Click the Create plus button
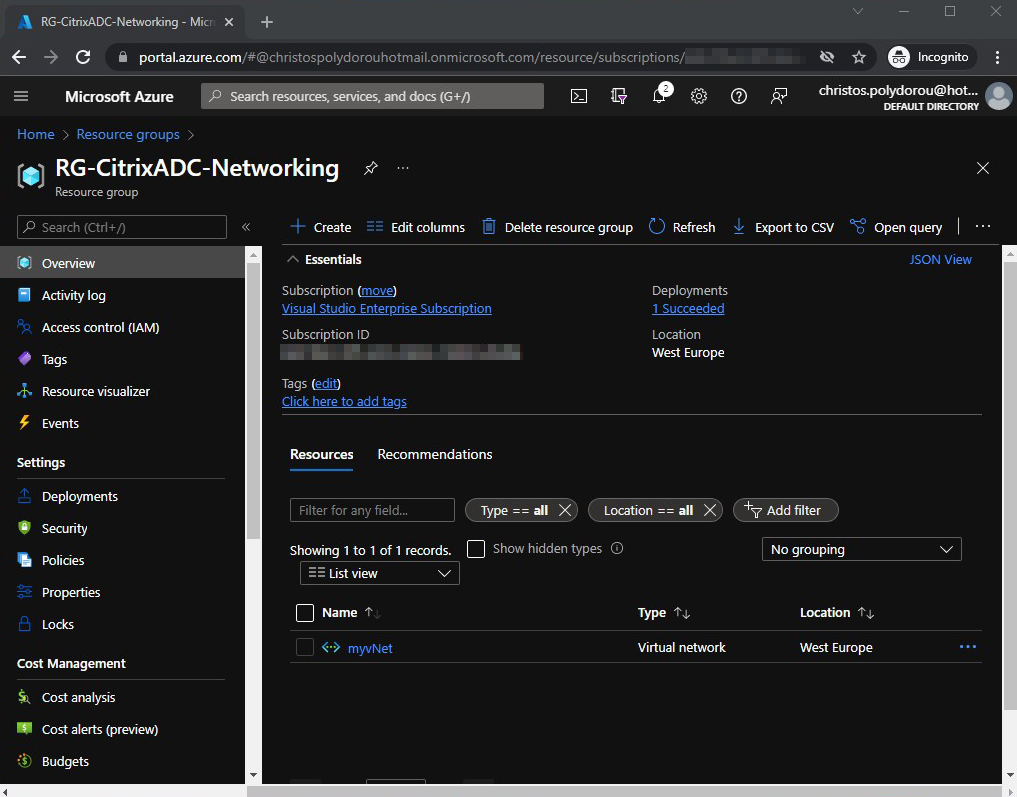Viewport: 1017px width, 797px height. (321, 227)
